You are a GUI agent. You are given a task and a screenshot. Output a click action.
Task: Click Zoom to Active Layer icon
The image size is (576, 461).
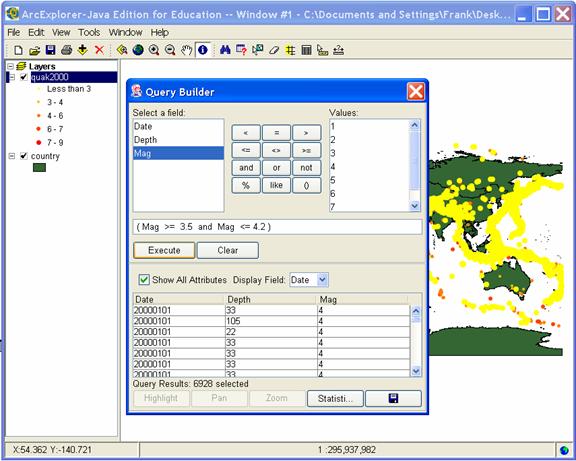coord(122,50)
